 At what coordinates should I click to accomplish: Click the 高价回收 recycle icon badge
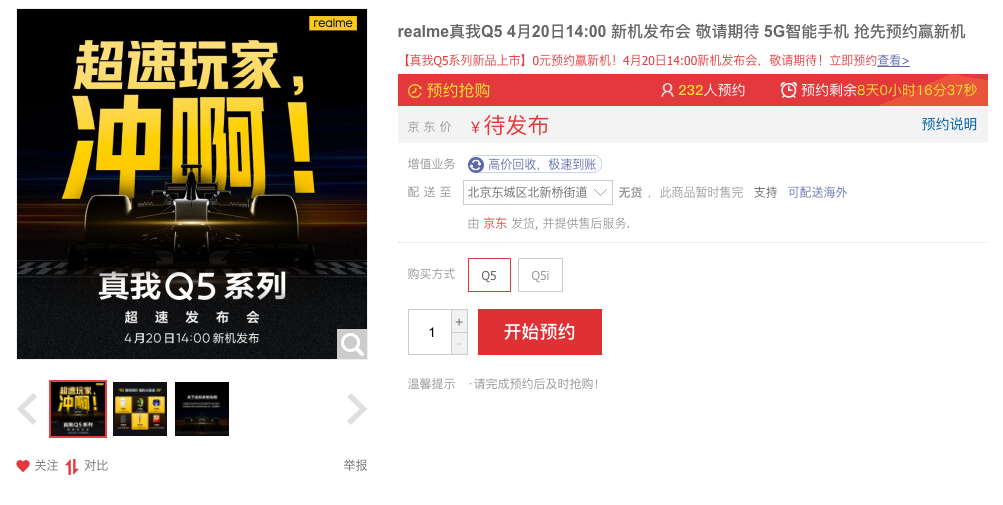coord(476,164)
